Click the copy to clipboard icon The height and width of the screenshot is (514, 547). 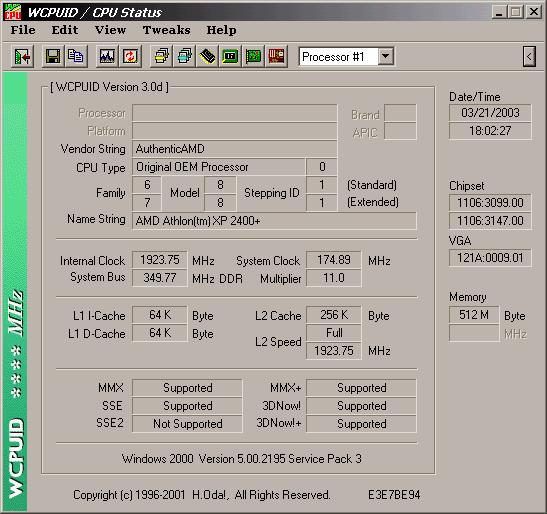(76, 56)
